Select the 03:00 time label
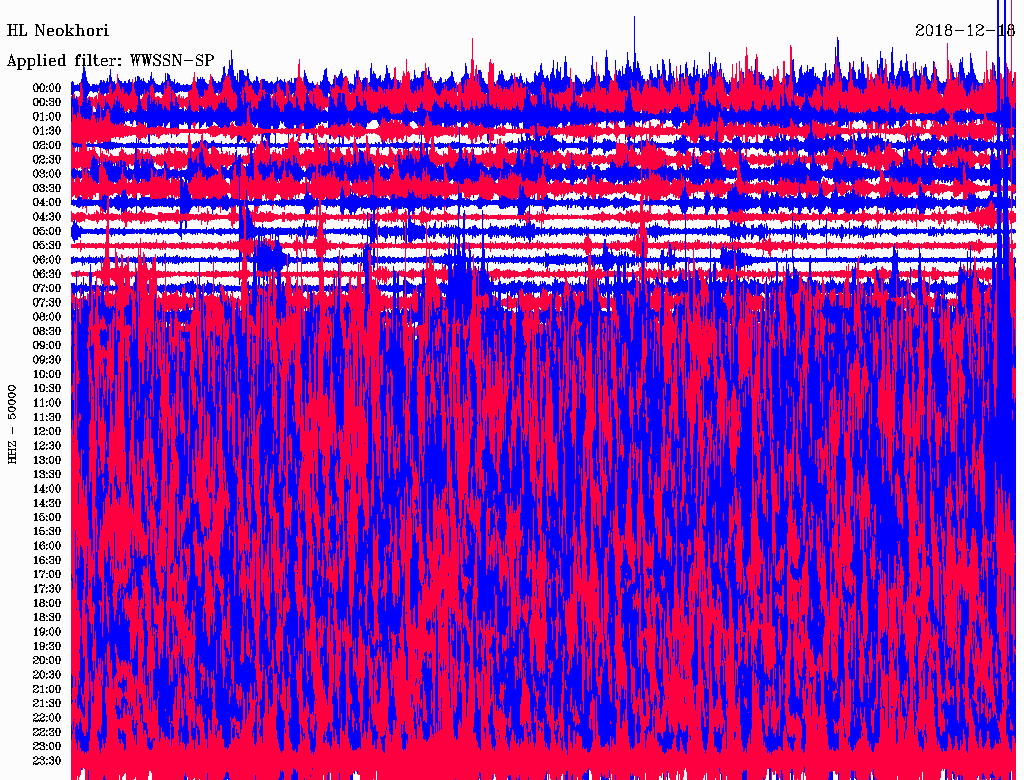The height and width of the screenshot is (780, 1024). point(47,174)
